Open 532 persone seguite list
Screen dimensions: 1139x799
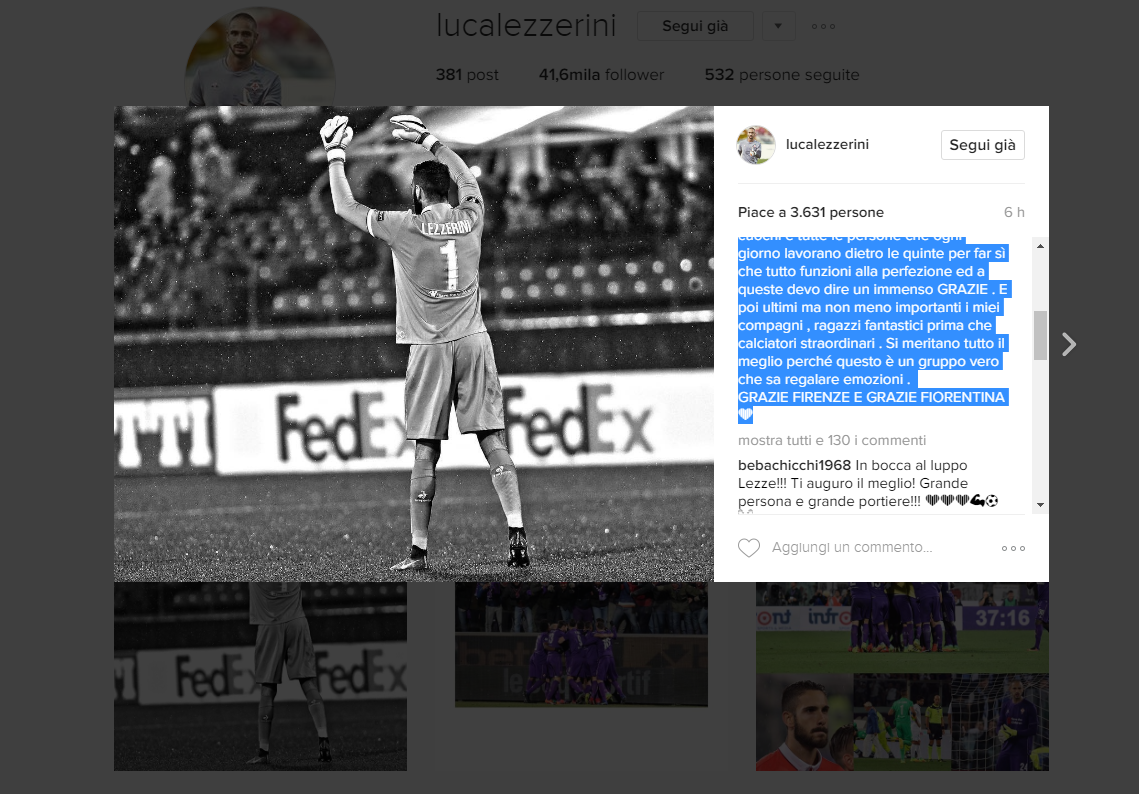click(x=782, y=75)
